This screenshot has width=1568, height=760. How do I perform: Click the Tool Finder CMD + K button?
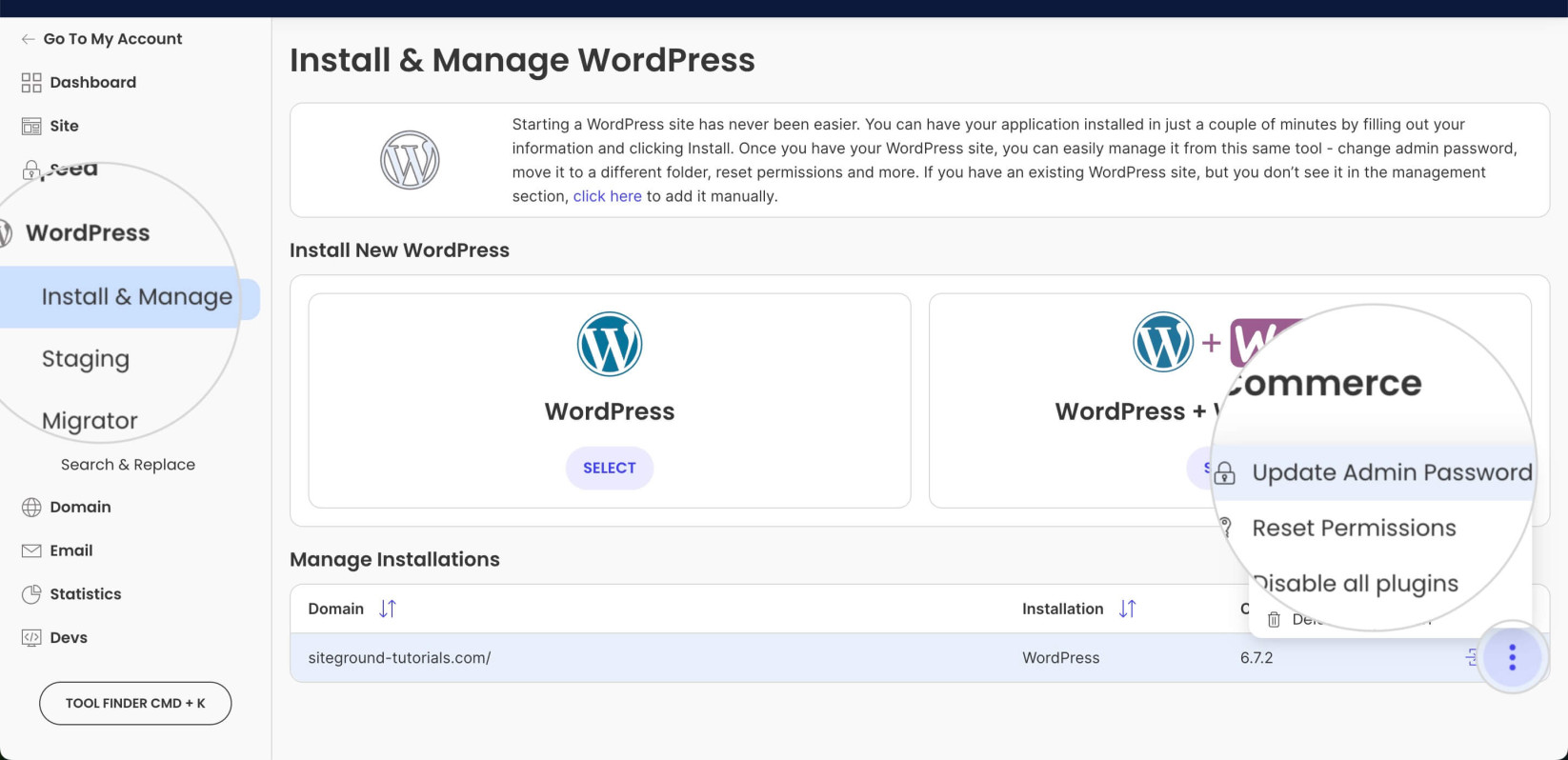coord(135,703)
